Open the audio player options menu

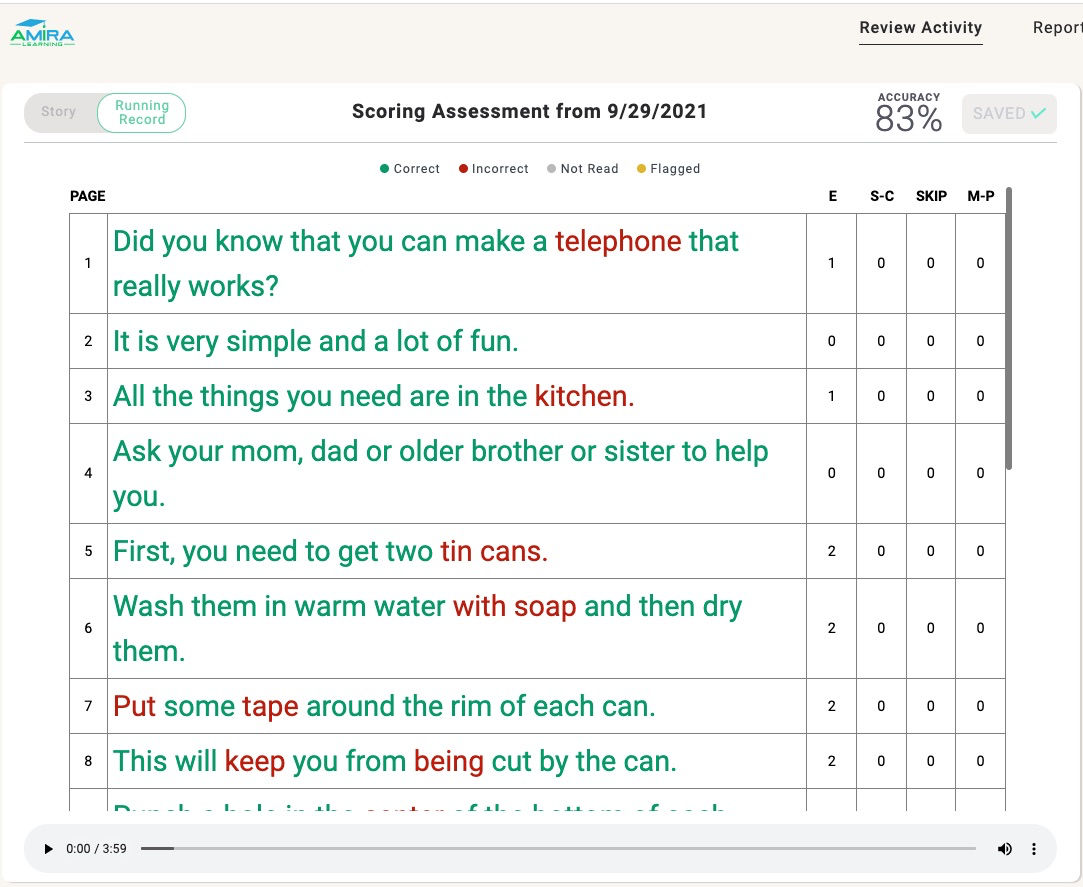[x=1033, y=848]
